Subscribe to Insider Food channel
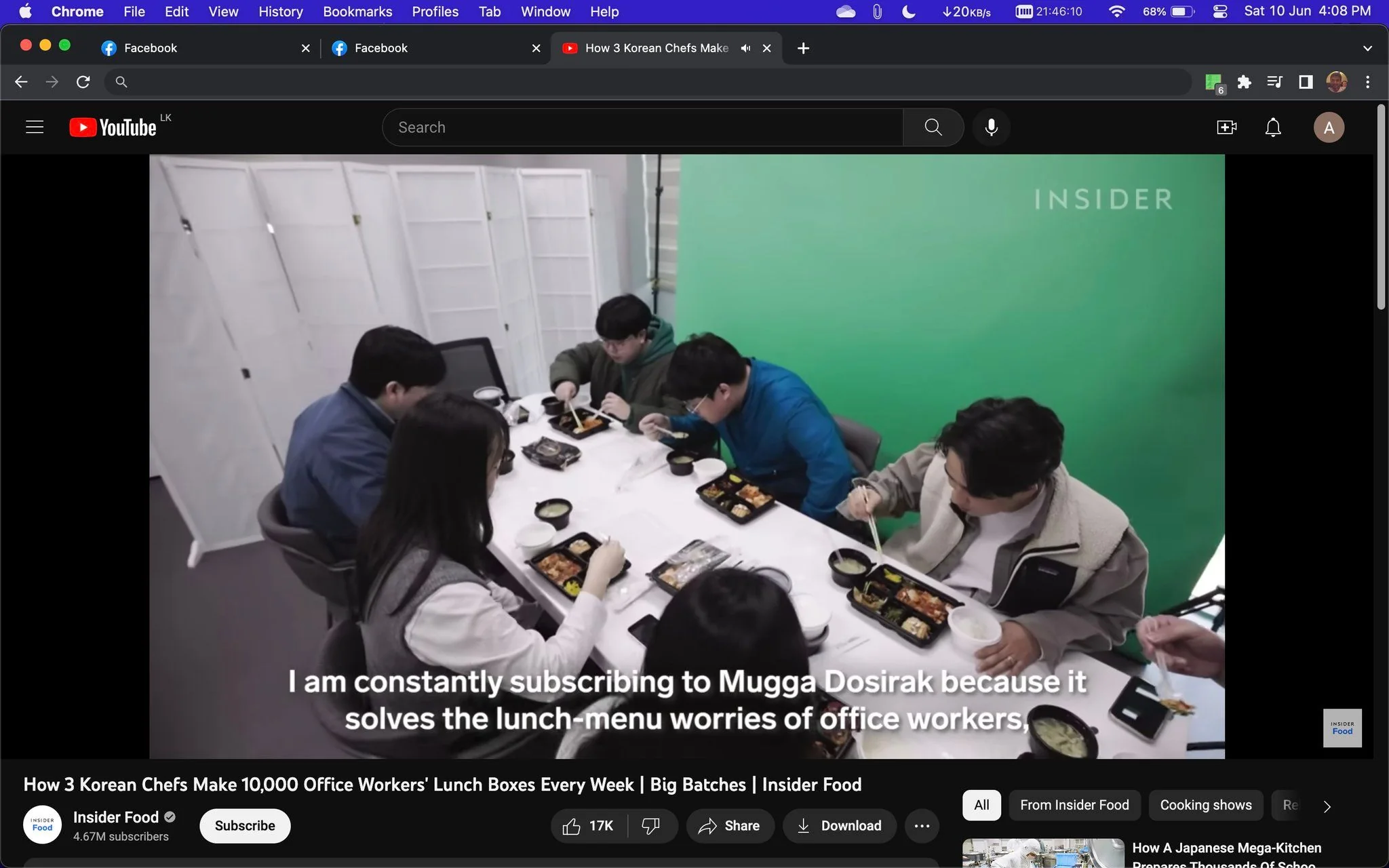The width and height of the screenshot is (1389, 868). [245, 825]
